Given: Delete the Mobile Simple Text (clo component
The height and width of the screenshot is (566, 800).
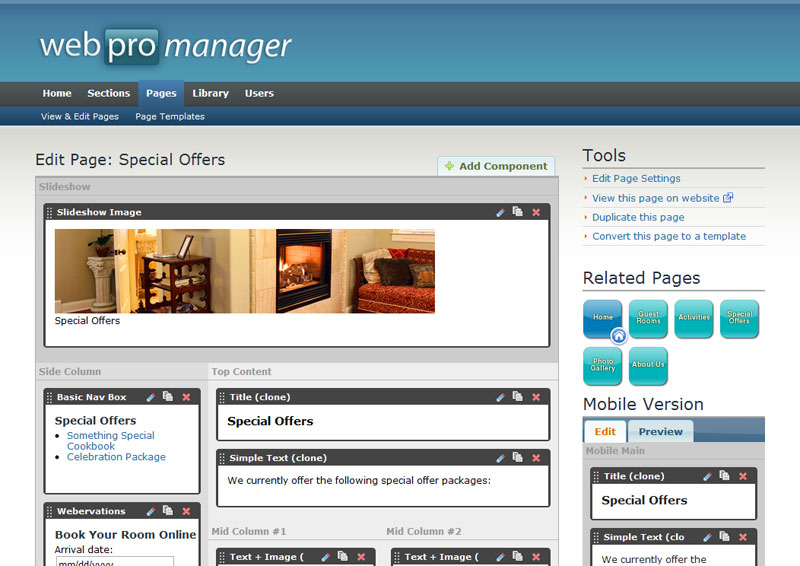Looking at the screenshot, I should pos(743,537).
